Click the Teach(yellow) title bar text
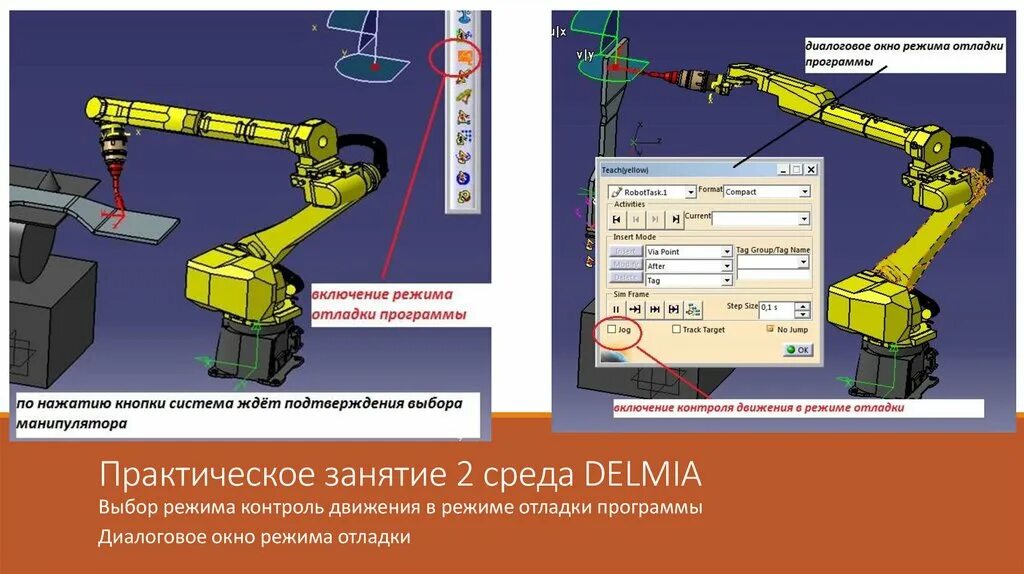The image size is (1024, 574). tap(624, 170)
